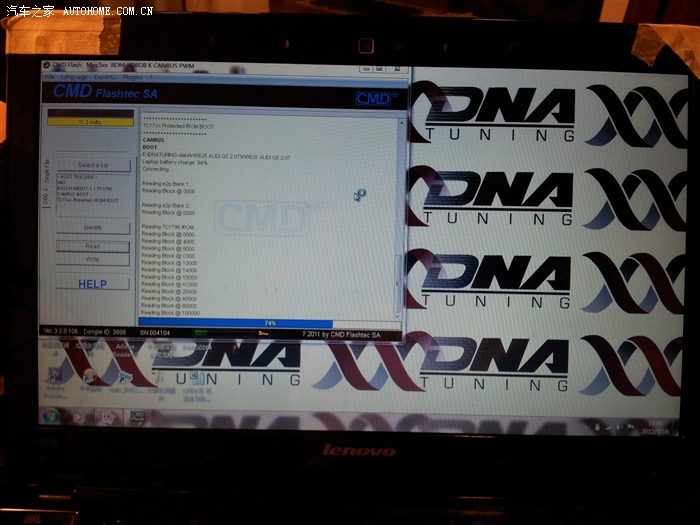Open the media player taskbar icon
This screenshot has height=525, width=700.
coord(79,417)
